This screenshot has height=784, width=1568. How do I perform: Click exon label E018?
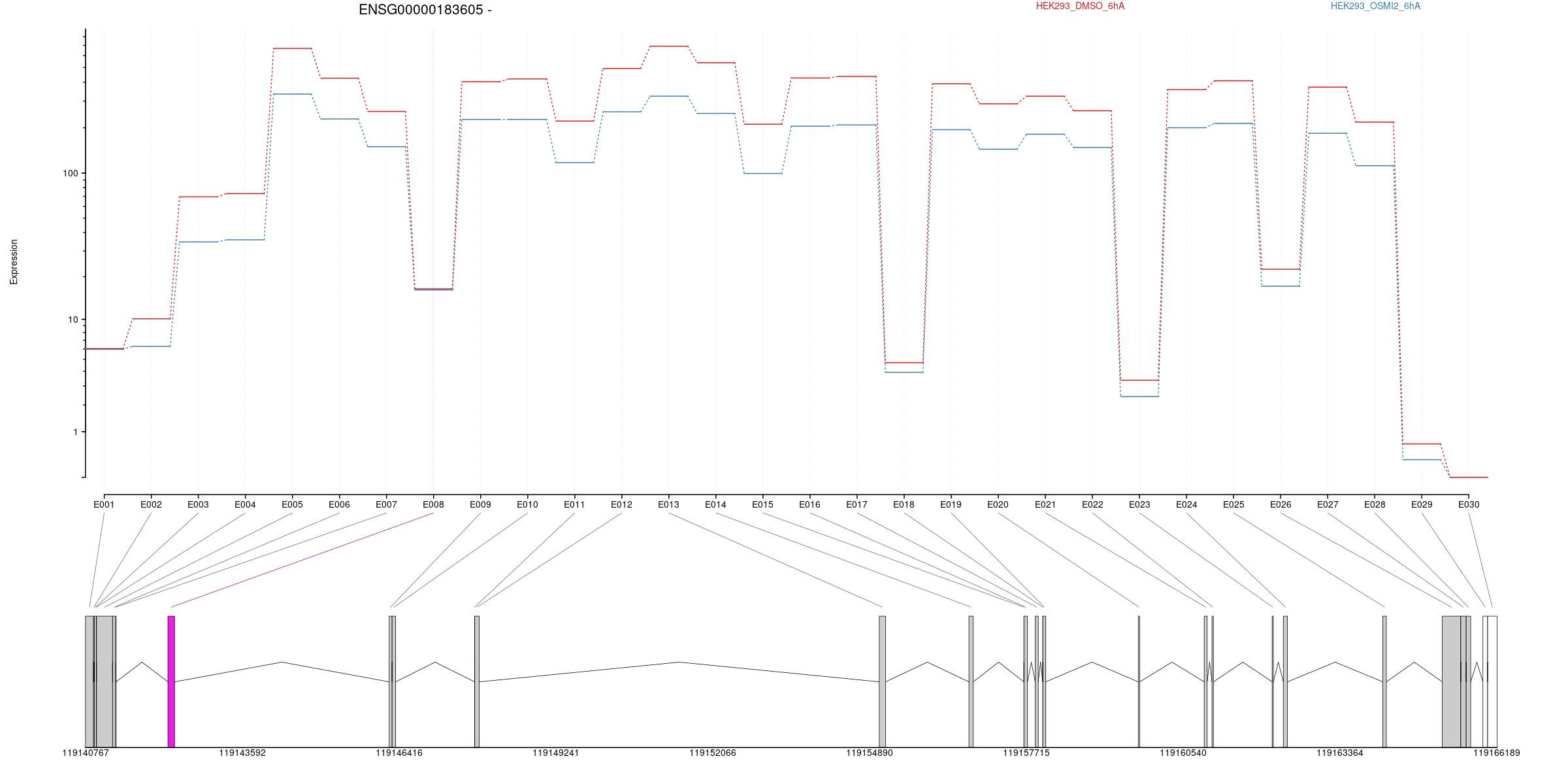pyautogui.click(x=904, y=504)
